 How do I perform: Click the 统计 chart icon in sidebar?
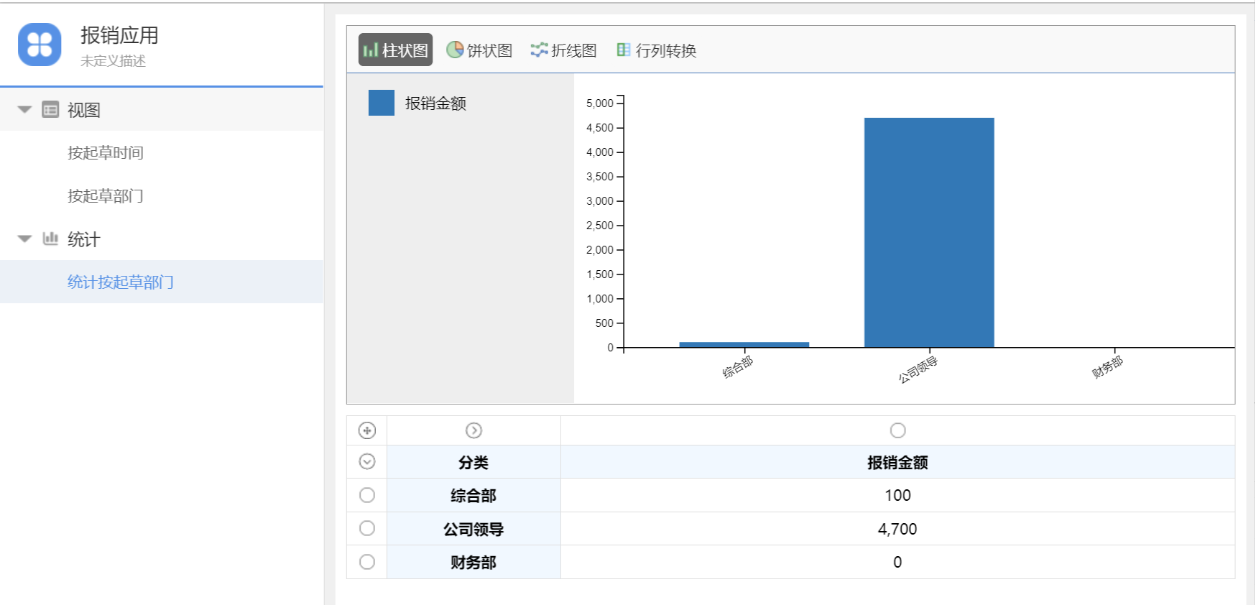51,239
